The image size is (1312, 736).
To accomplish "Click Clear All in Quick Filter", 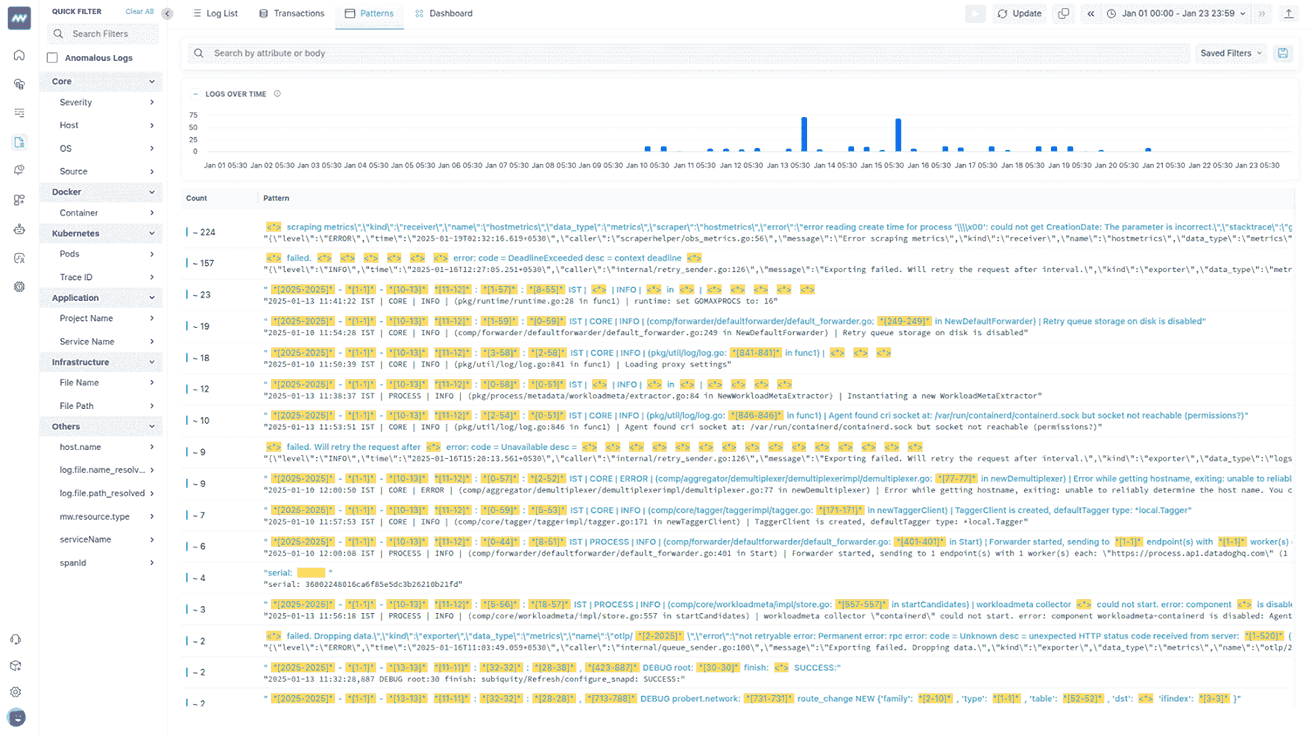I will (138, 10).
